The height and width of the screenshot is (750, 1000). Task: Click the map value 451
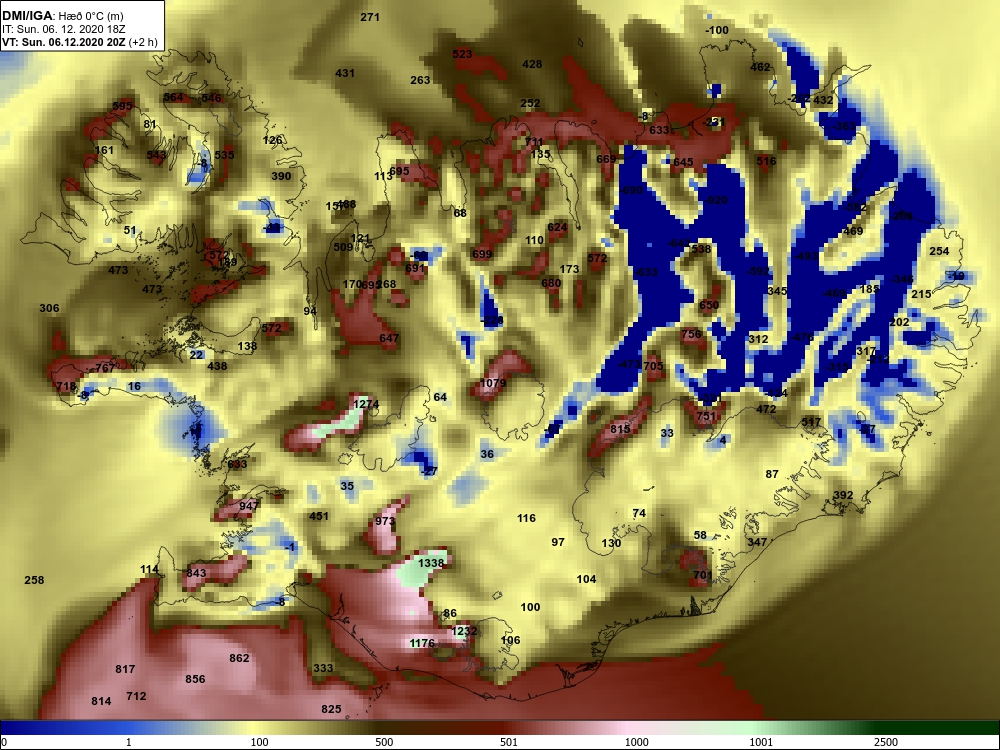(x=319, y=516)
